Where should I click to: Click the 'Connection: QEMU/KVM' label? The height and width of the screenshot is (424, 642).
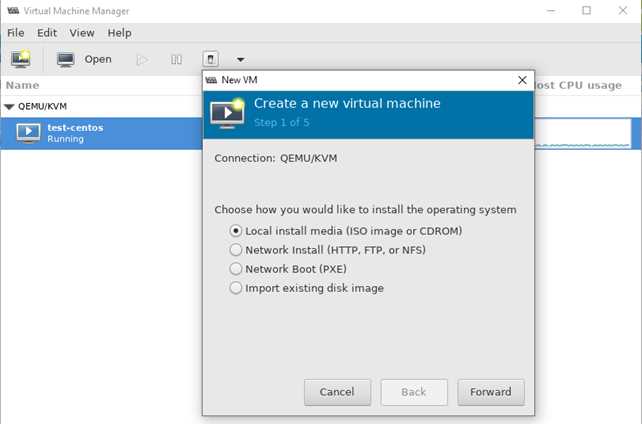coord(276,158)
